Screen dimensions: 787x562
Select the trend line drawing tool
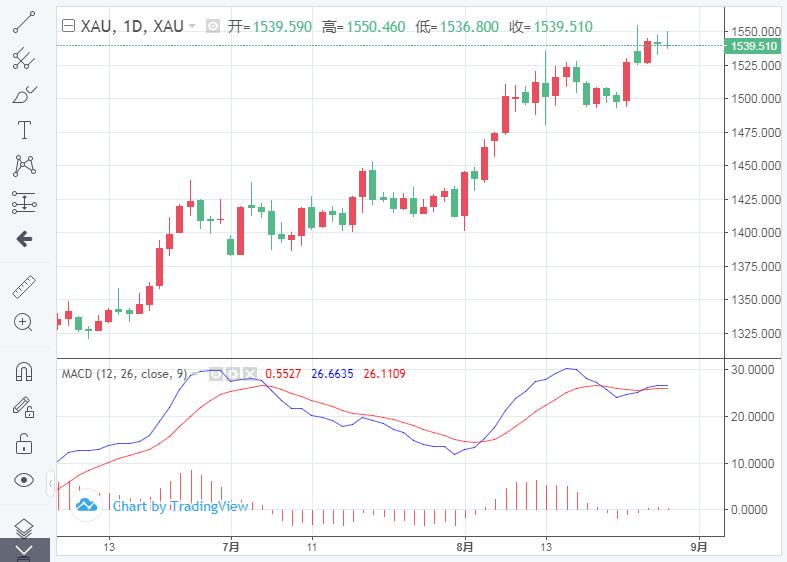pos(24,23)
